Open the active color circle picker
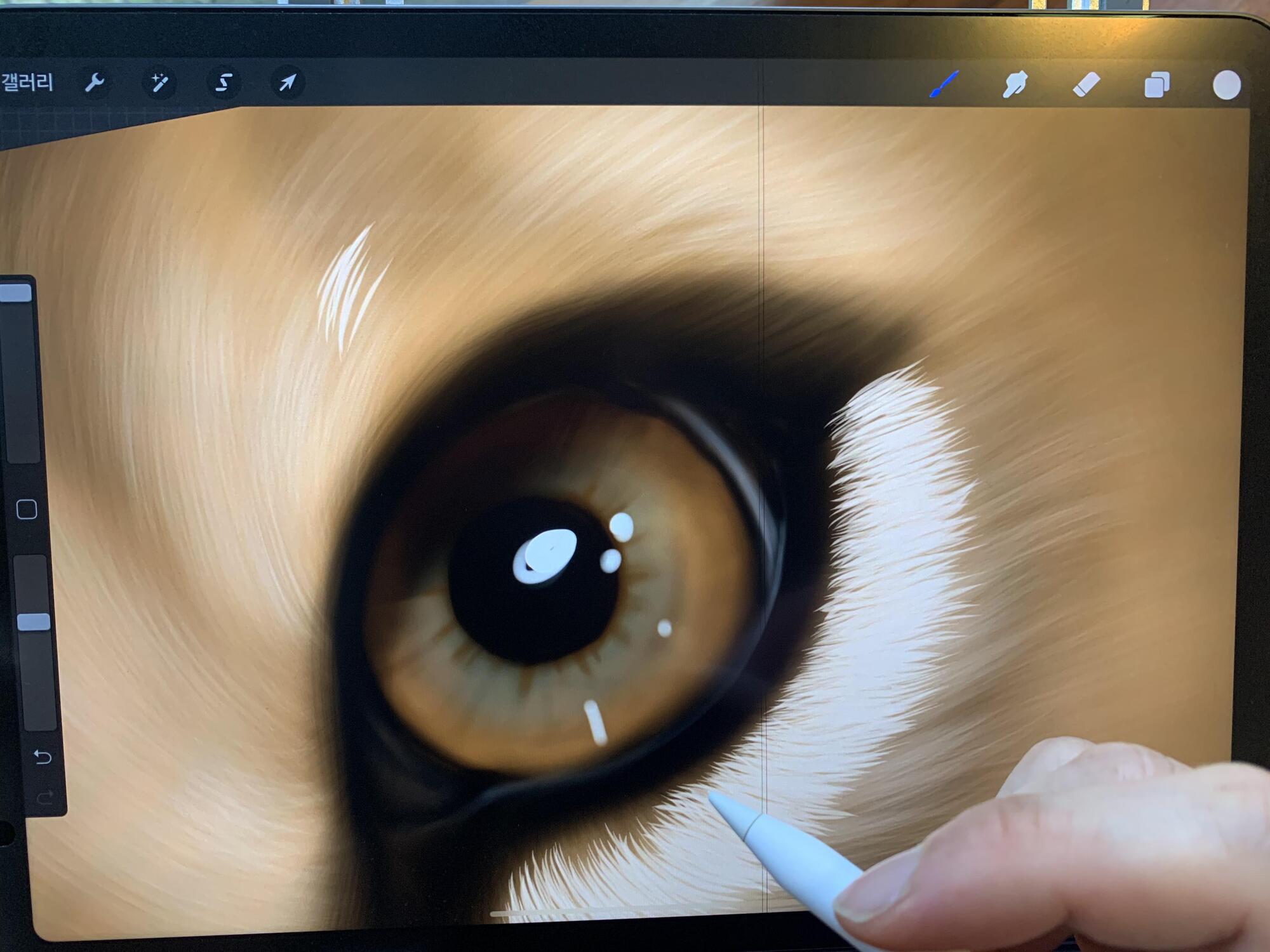1270x952 pixels. 1226,85
